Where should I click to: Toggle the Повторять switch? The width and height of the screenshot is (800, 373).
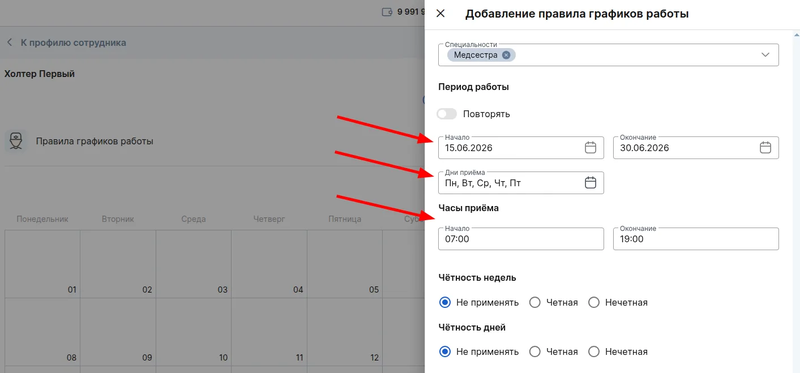click(x=447, y=114)
